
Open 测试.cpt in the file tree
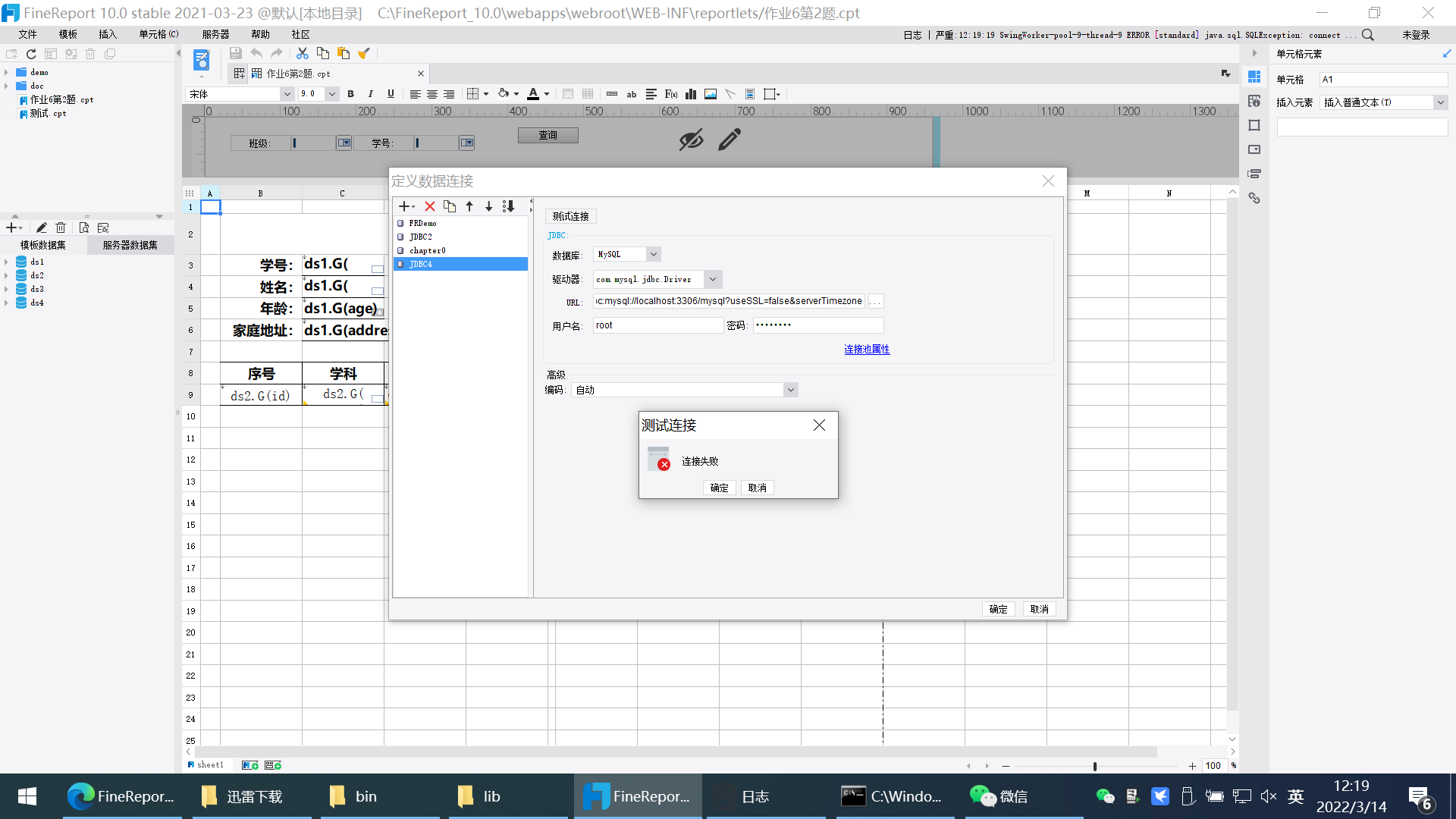tap(48, 114)
